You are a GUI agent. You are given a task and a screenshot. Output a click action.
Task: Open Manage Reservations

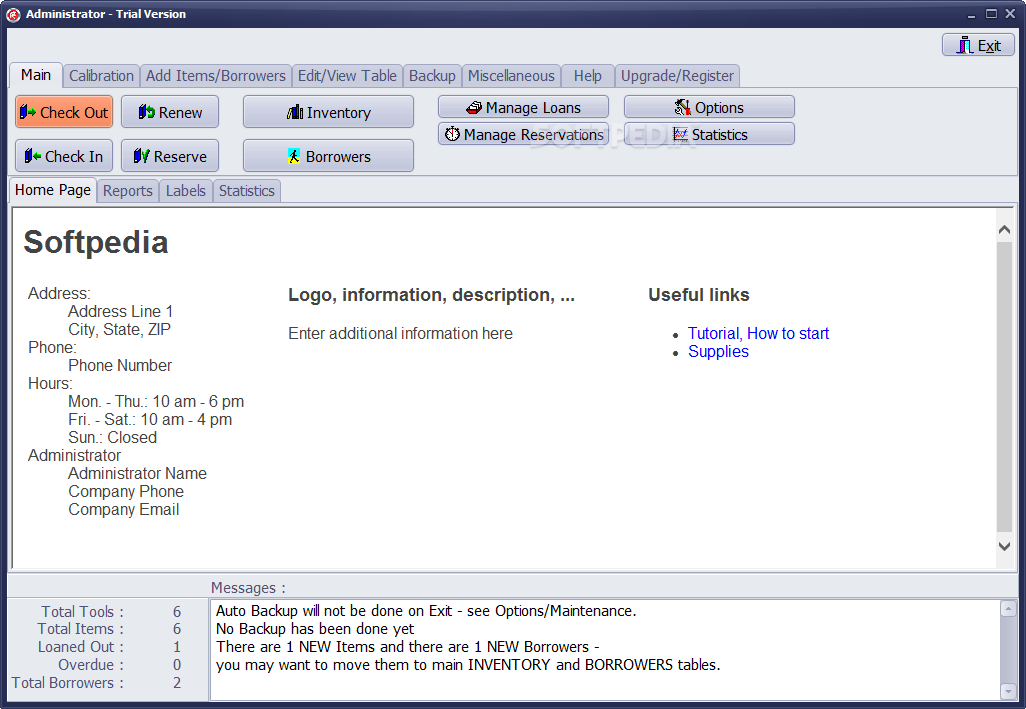(x=523, y=134)
